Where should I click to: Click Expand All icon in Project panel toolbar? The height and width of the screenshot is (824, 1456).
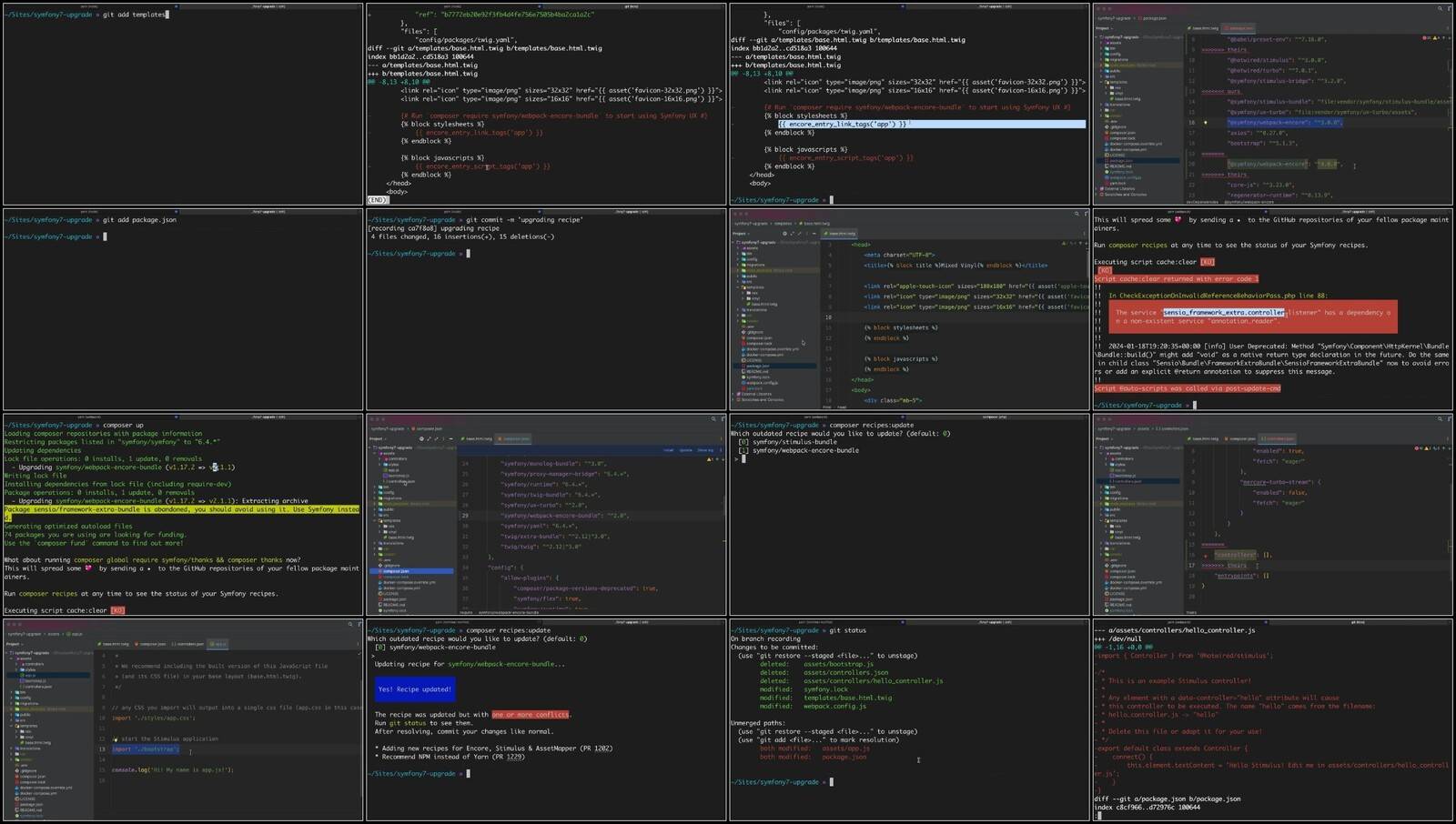(x=428, y=438)
